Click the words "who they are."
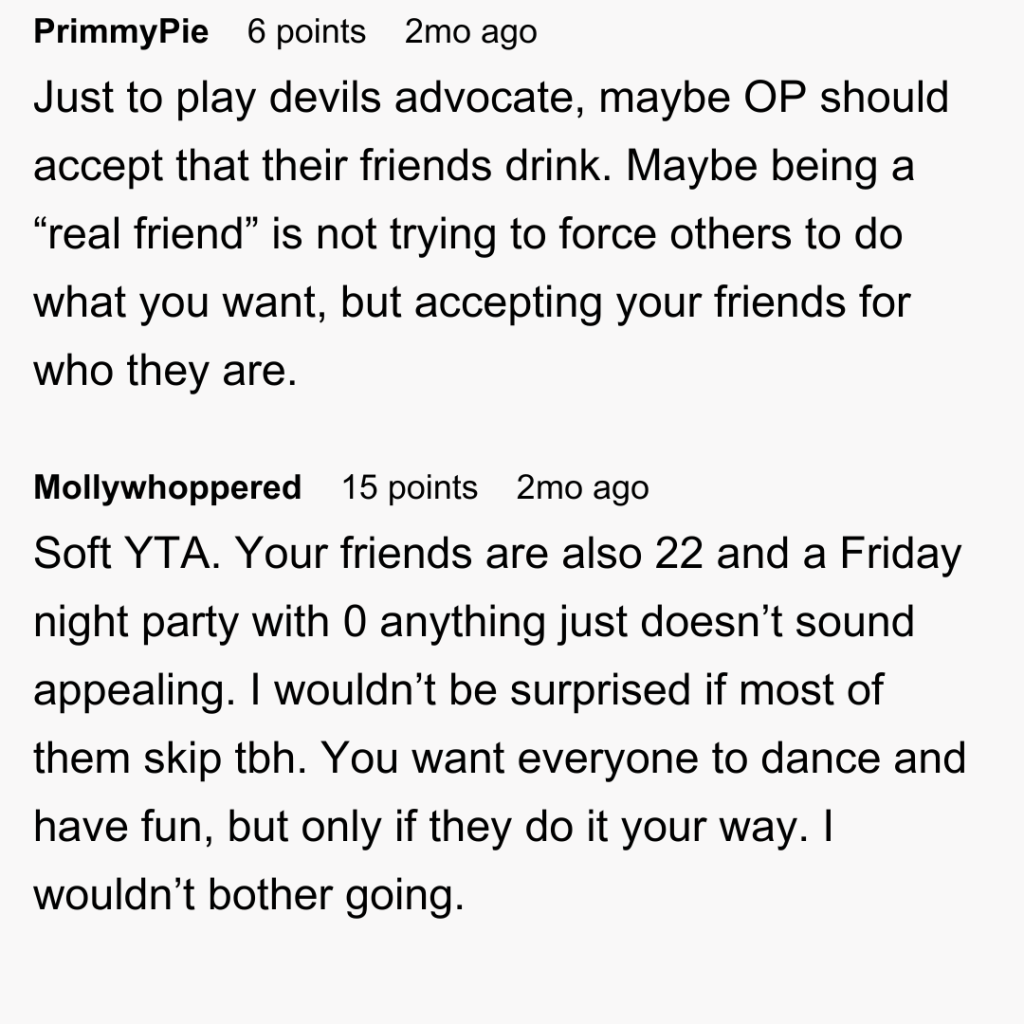Viewport: 1024px width, 1024px height. 165,371
